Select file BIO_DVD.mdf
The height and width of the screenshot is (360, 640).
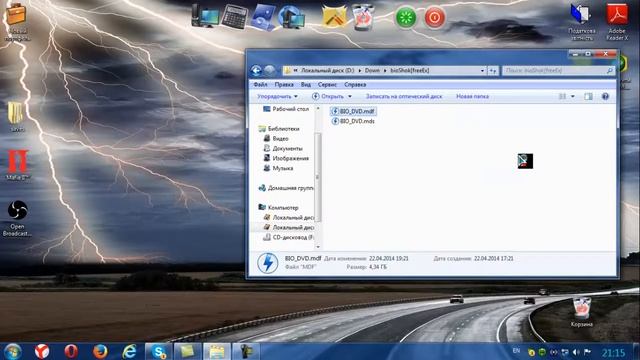pyautogui.click(x=353, y=111)
